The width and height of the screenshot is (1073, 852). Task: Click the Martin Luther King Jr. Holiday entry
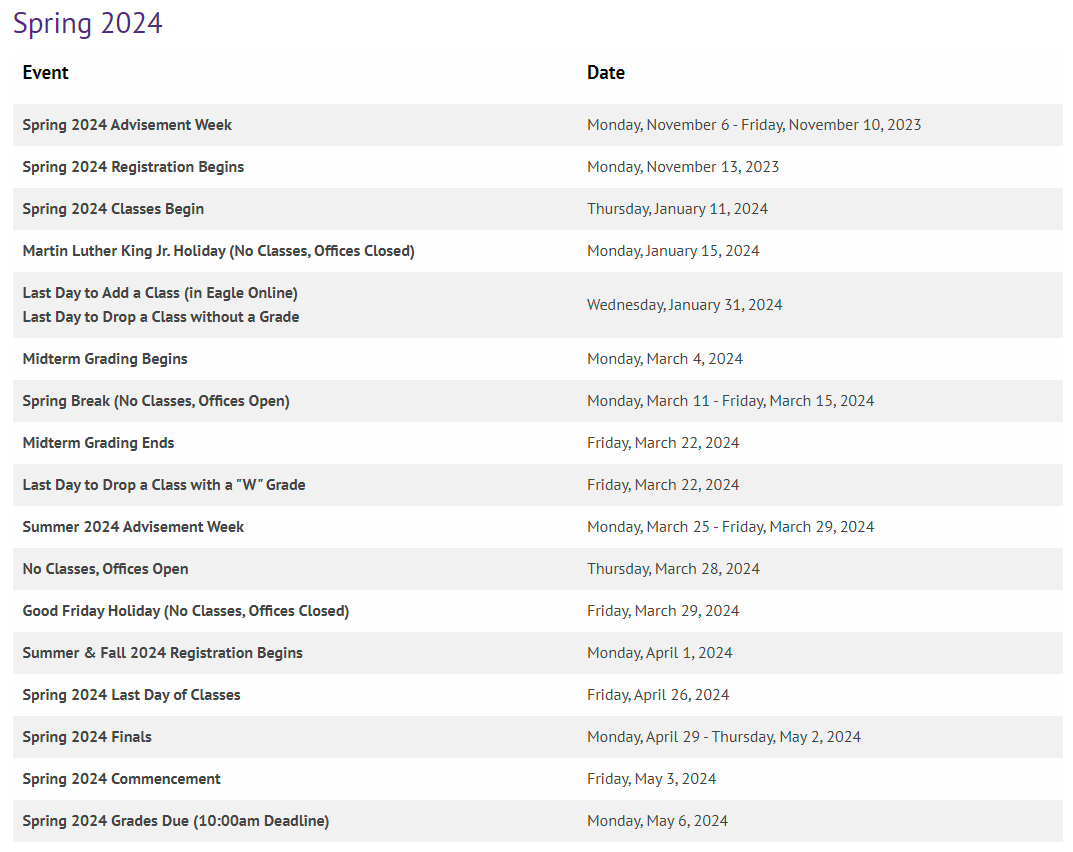(x=218, y=251)
